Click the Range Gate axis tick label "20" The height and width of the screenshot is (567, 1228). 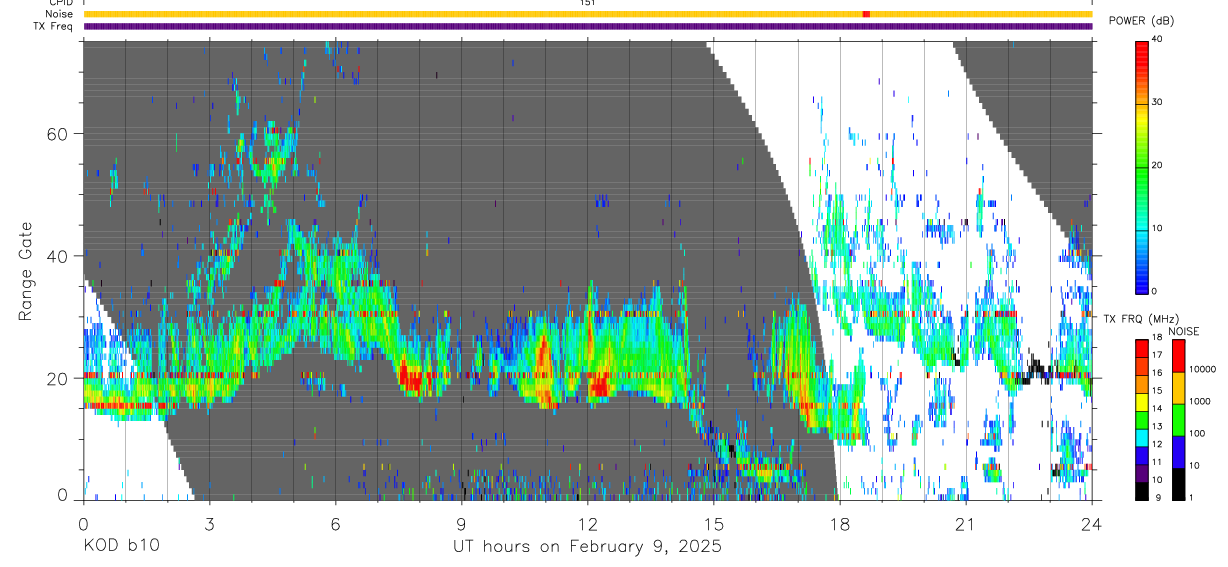(x=57, y=379)
